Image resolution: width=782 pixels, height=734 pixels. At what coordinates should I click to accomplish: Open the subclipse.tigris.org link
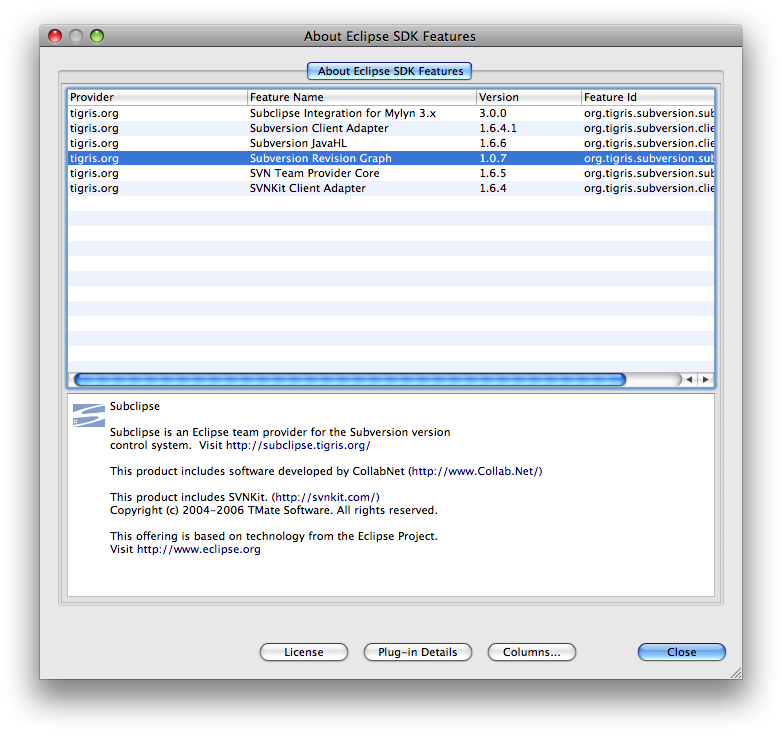click(x=298, y=445)
